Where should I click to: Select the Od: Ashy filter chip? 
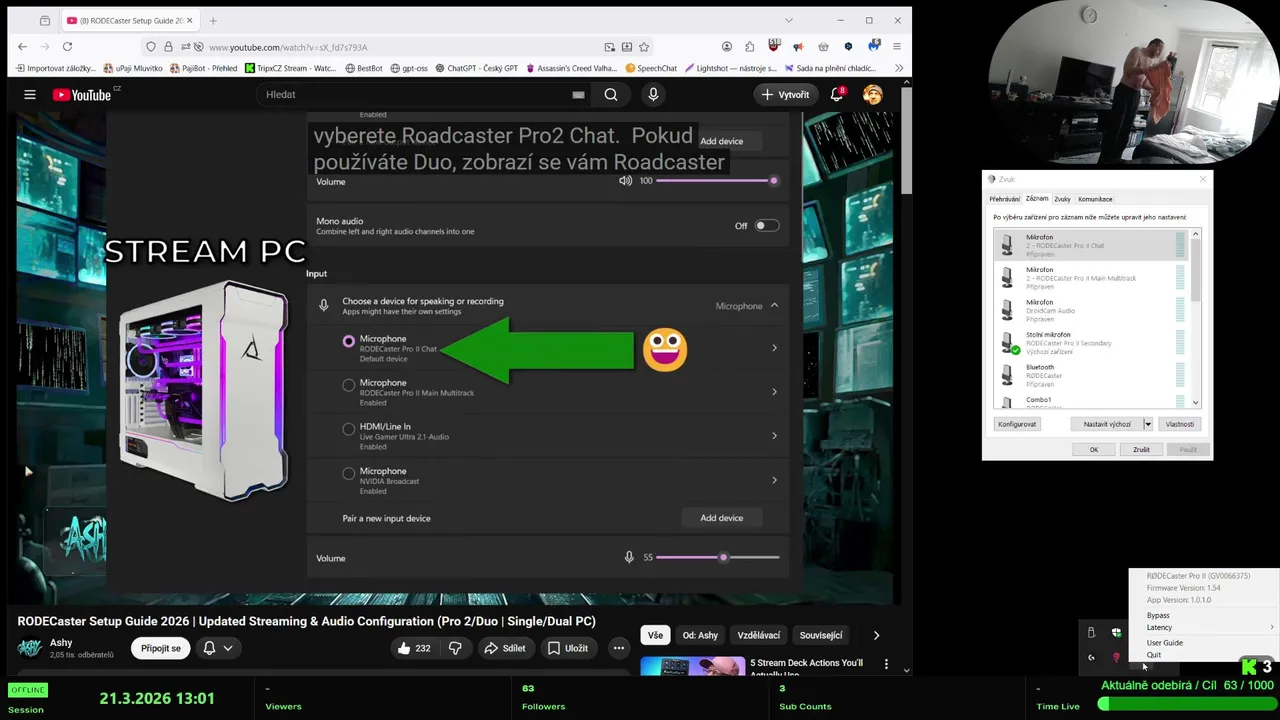[700, 635]
